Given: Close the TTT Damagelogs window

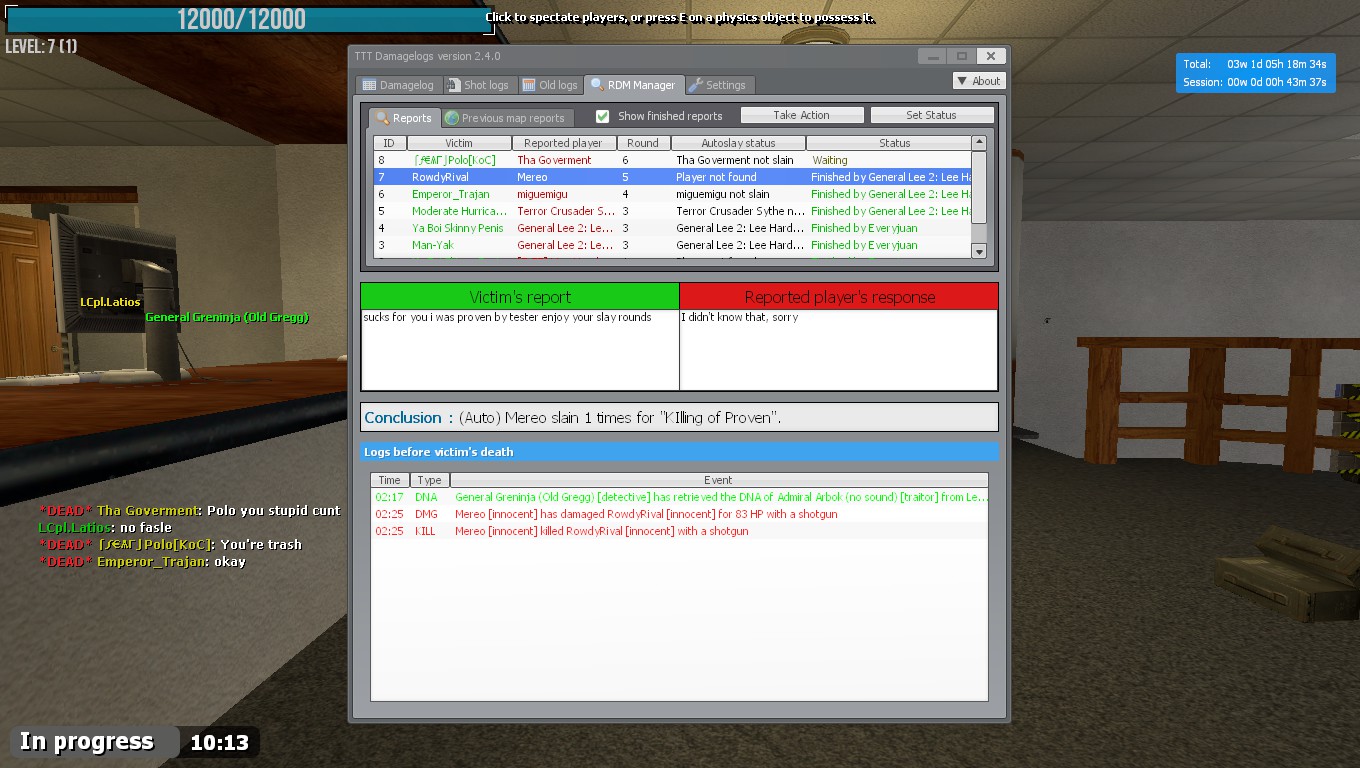Looking at the screenshot, I should (x=990, y=56).
